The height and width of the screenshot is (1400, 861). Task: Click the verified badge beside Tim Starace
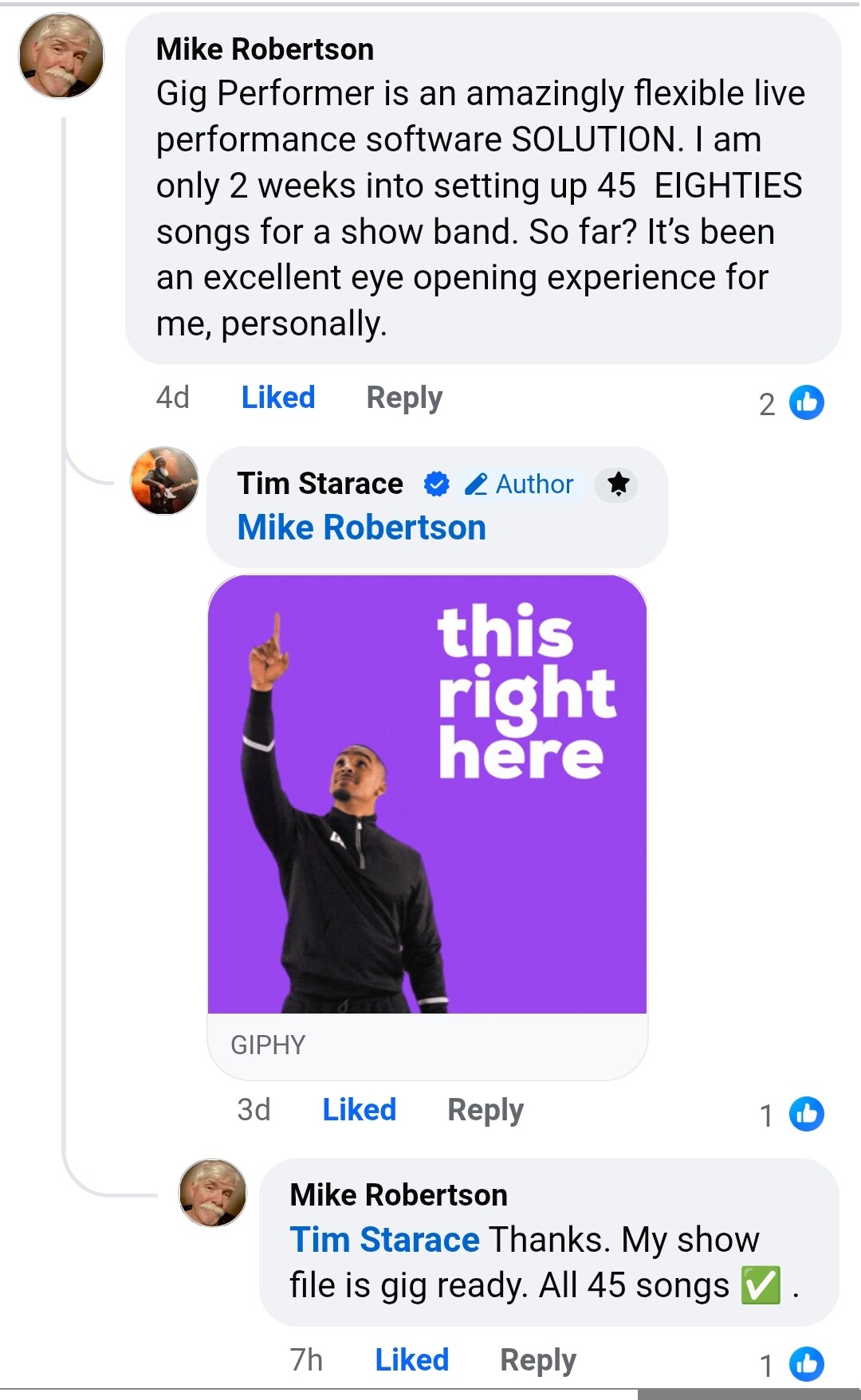pyautogui.click(x=436, y=484)
